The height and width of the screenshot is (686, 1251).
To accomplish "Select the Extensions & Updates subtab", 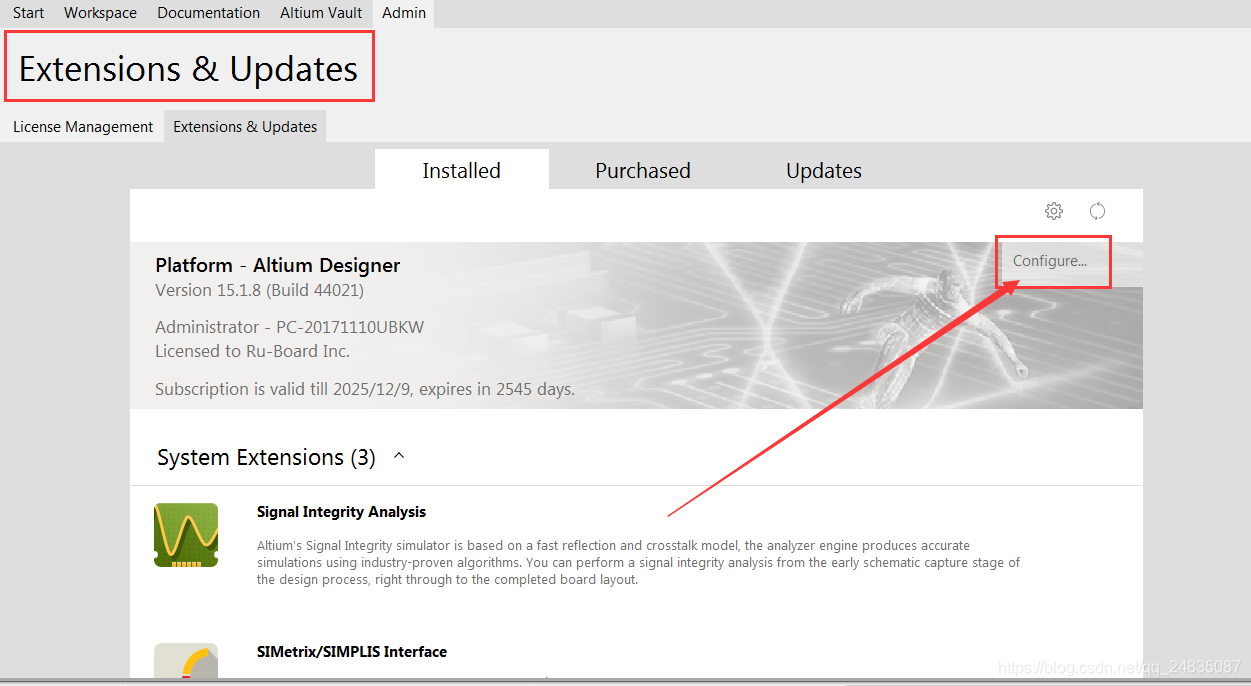I will [245, 127].
